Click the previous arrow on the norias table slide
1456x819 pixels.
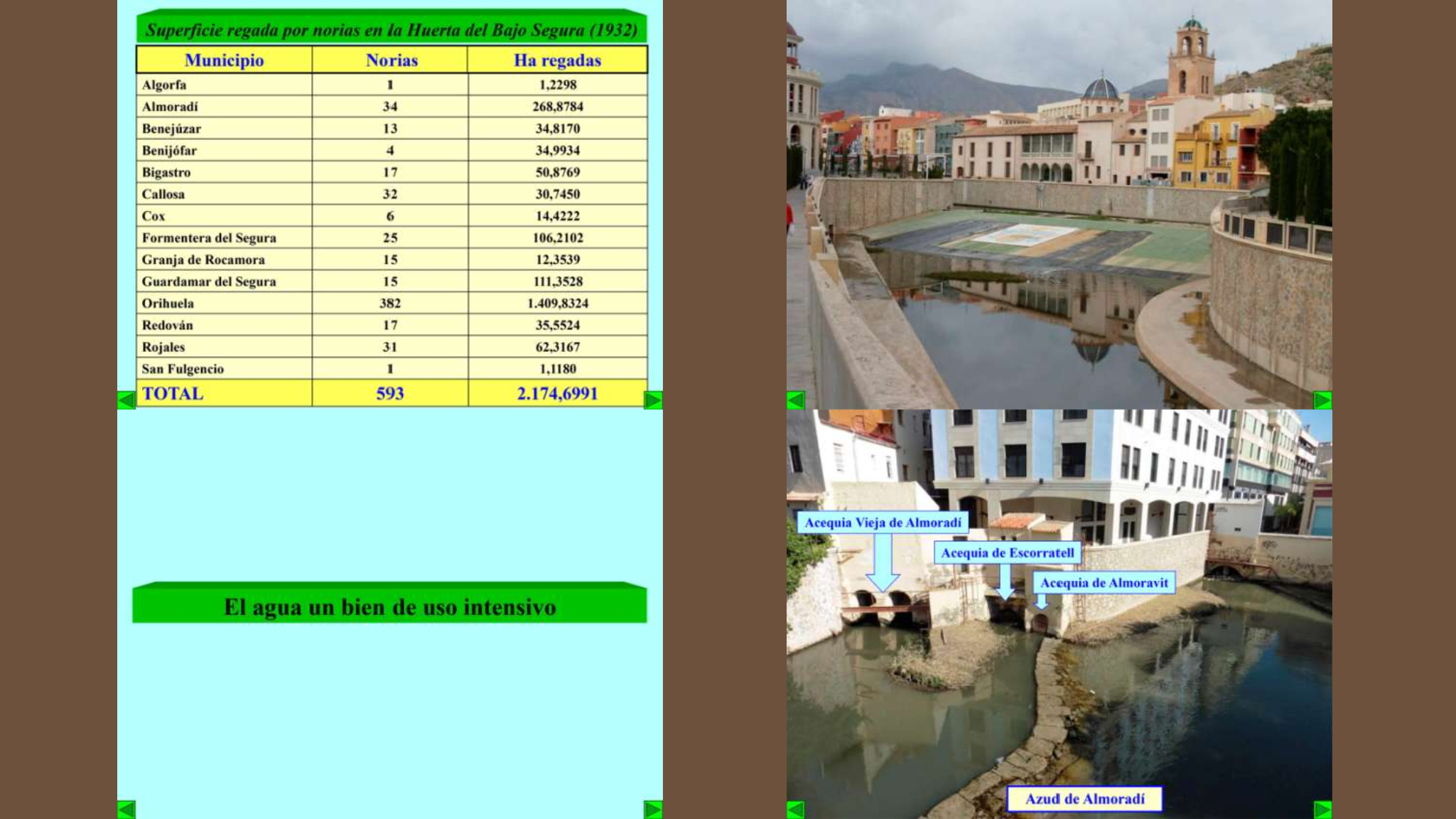coord(126,400)
